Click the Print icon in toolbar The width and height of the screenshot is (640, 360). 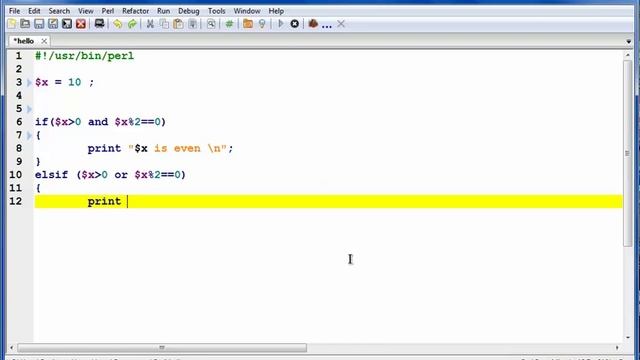click(x=99, y=24)
